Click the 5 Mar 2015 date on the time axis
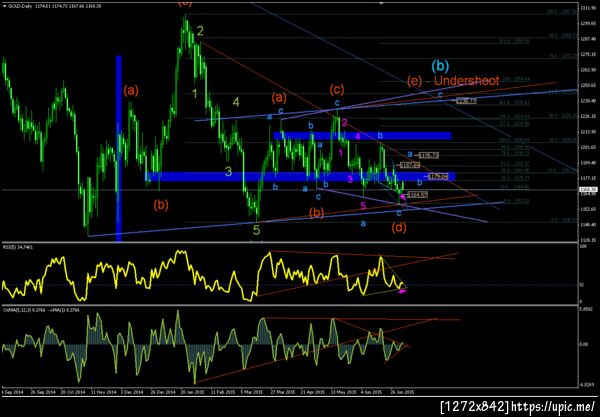 (x=251, y=392)
